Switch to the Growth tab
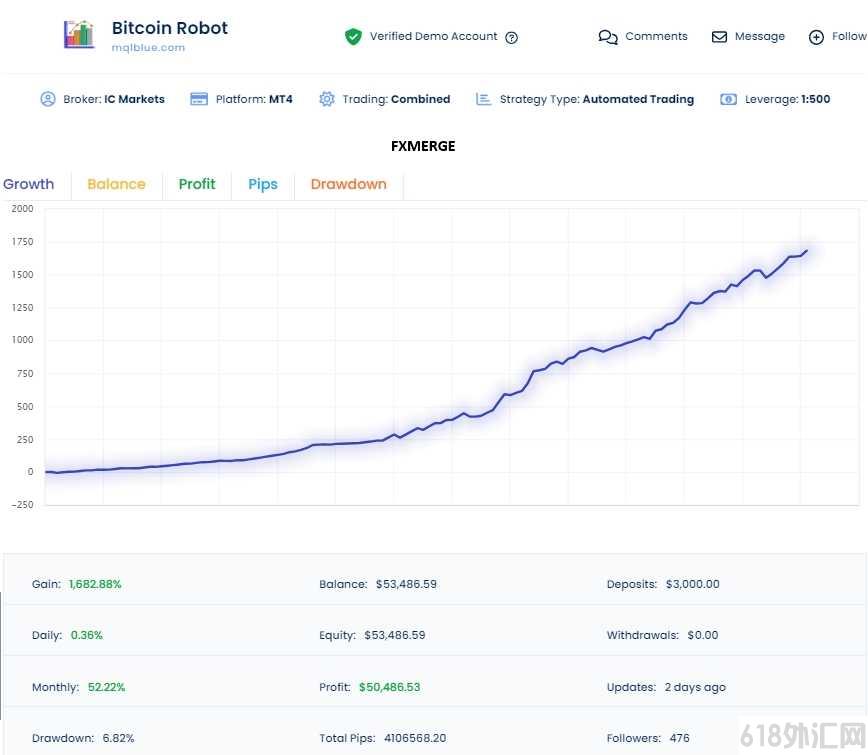Screen dimensions: 868x755 [29, 184]
